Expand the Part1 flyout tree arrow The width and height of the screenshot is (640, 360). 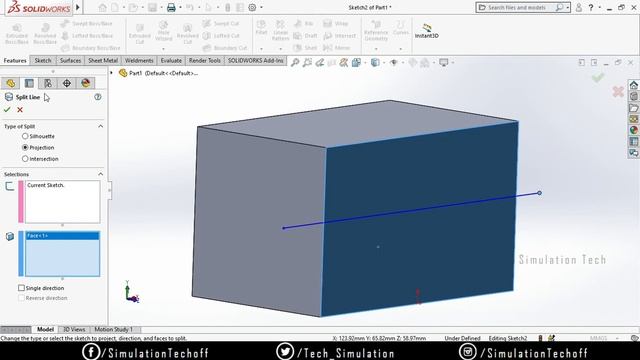[111, 73]
